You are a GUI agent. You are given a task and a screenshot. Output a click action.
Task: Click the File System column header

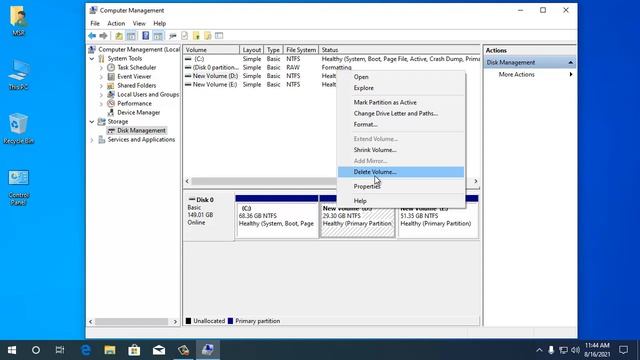(301, 50)
